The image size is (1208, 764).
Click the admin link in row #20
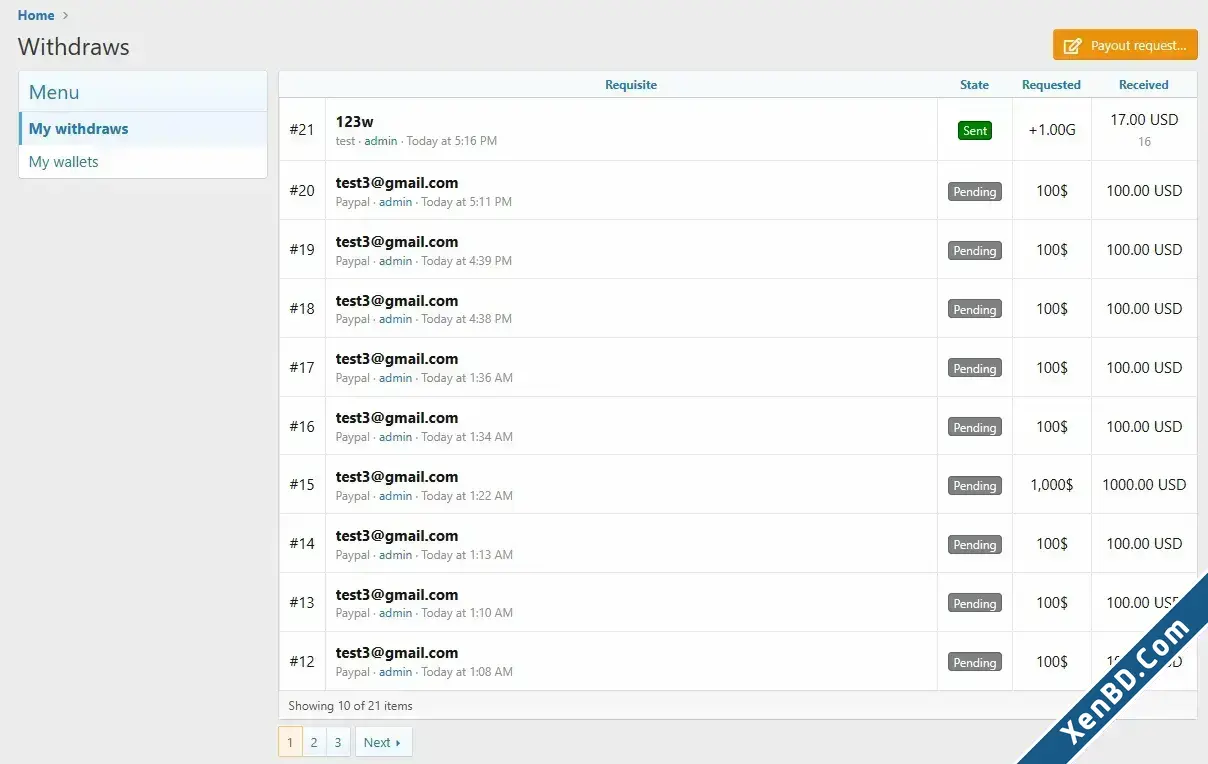(395, 202)
